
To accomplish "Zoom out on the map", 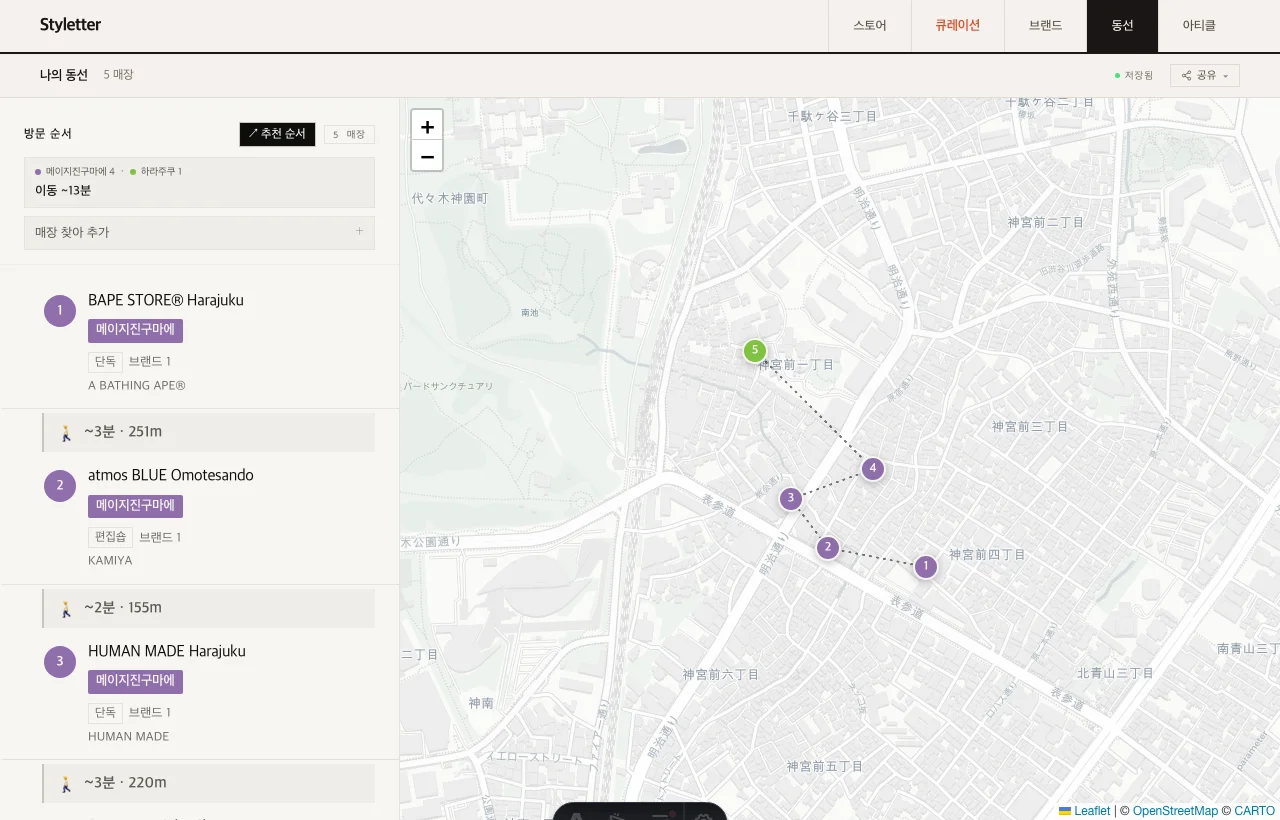I will [x=427, y=156].
